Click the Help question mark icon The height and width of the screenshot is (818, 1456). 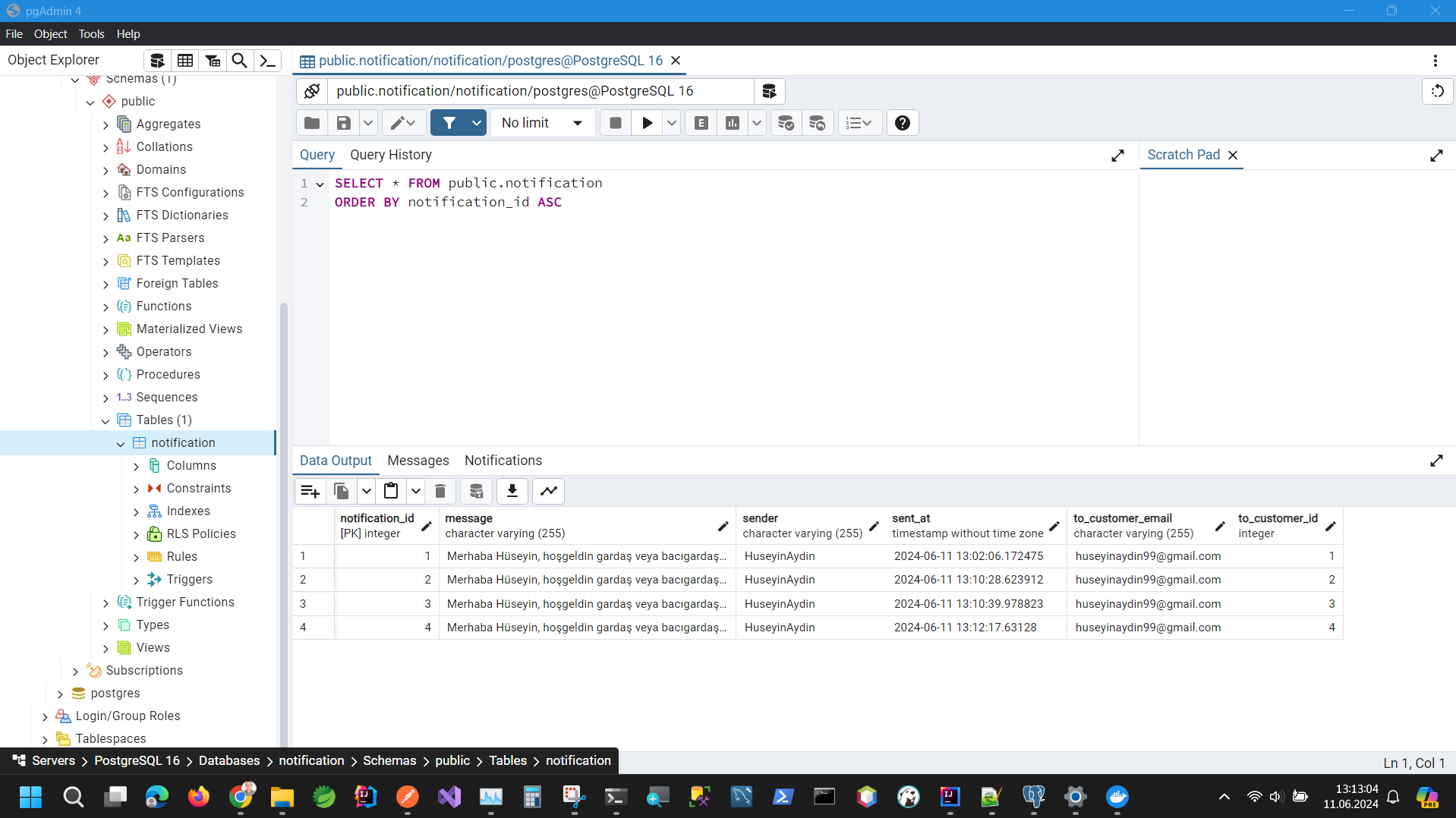point(902,123)
